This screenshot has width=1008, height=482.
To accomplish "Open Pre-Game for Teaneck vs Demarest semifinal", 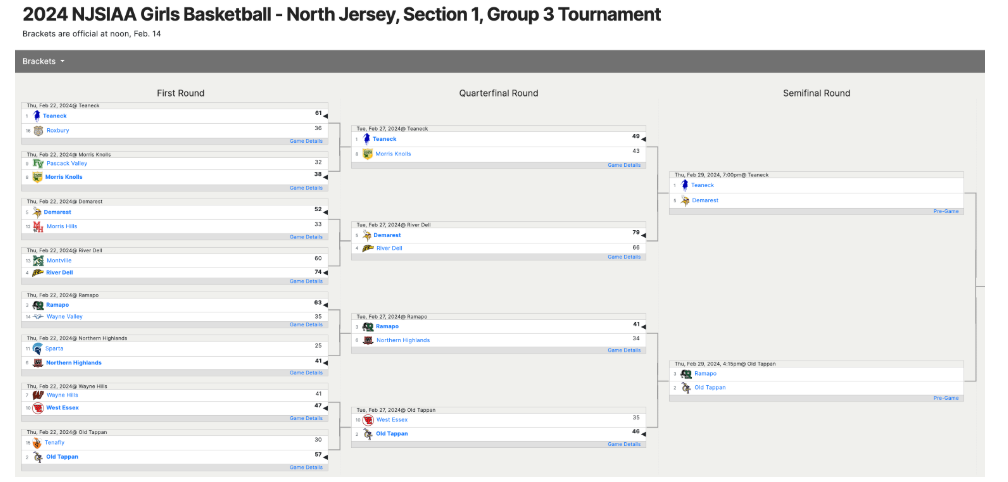I will click(946, 212).
